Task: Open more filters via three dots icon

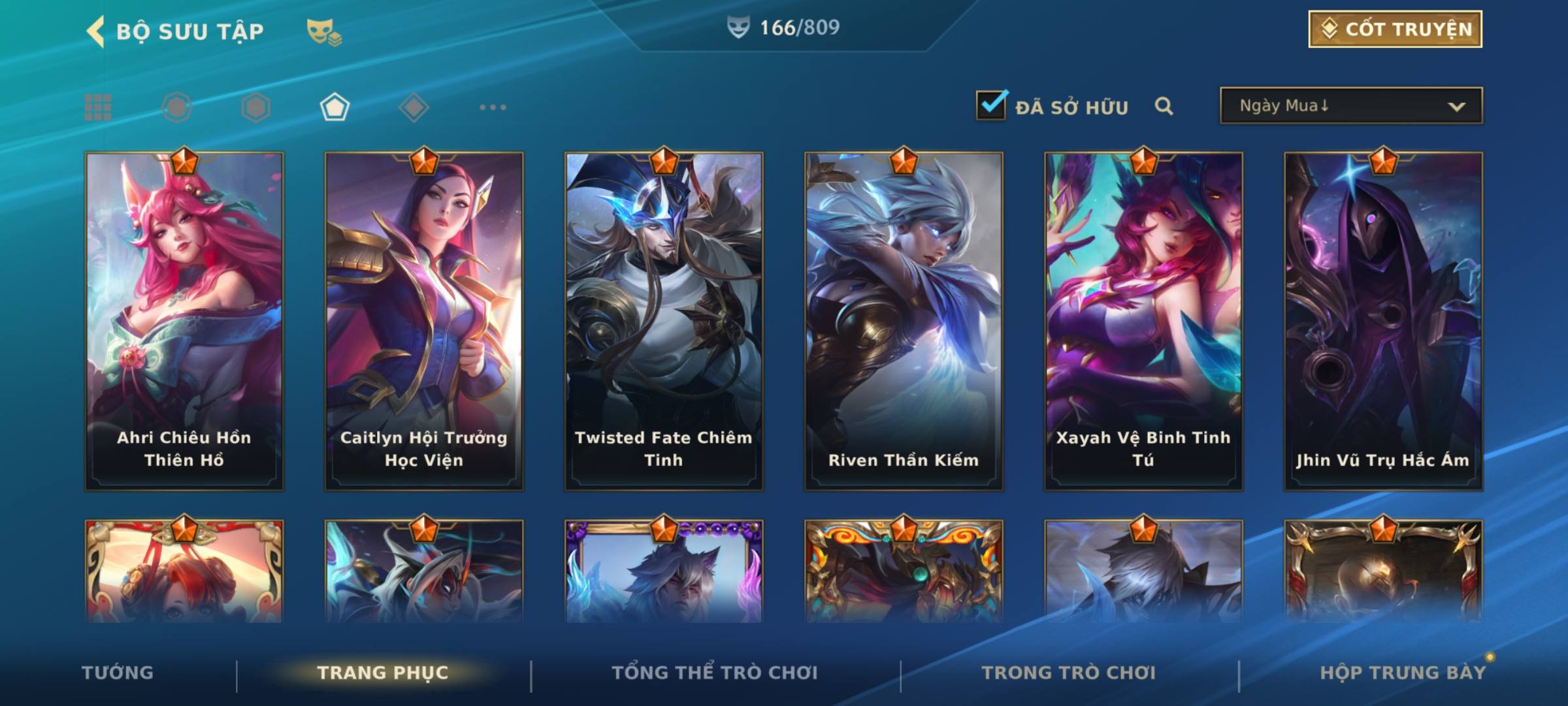Action: (493, 107)
